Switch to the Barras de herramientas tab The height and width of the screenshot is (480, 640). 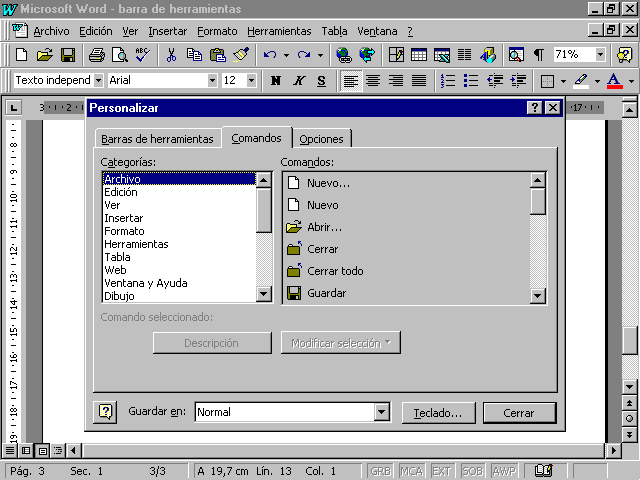pyautogui.click(x=158, y=139)
